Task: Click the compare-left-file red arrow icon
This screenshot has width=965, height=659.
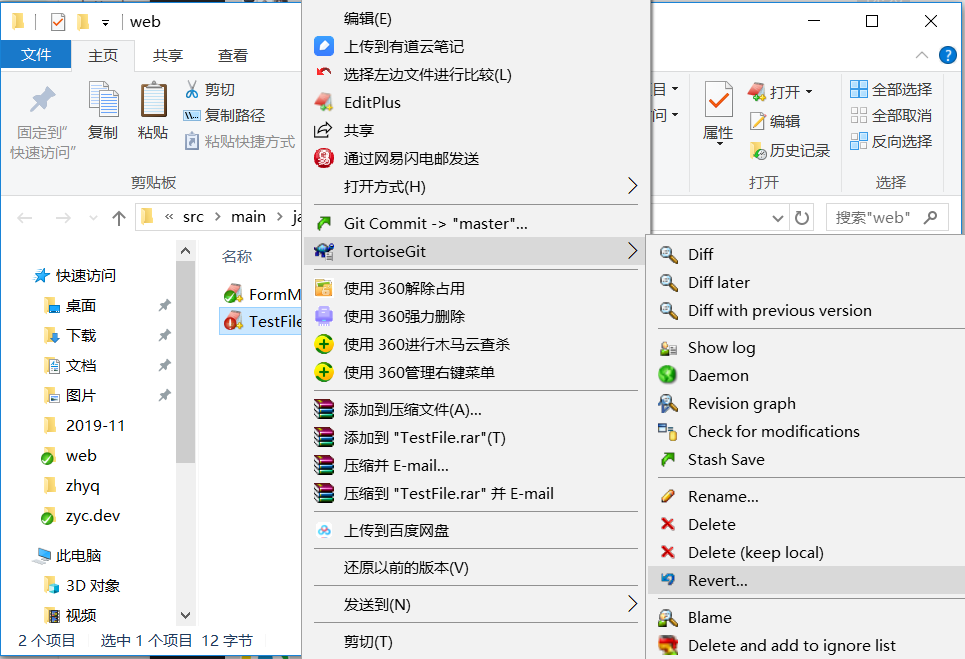Action: pos(324,73)
